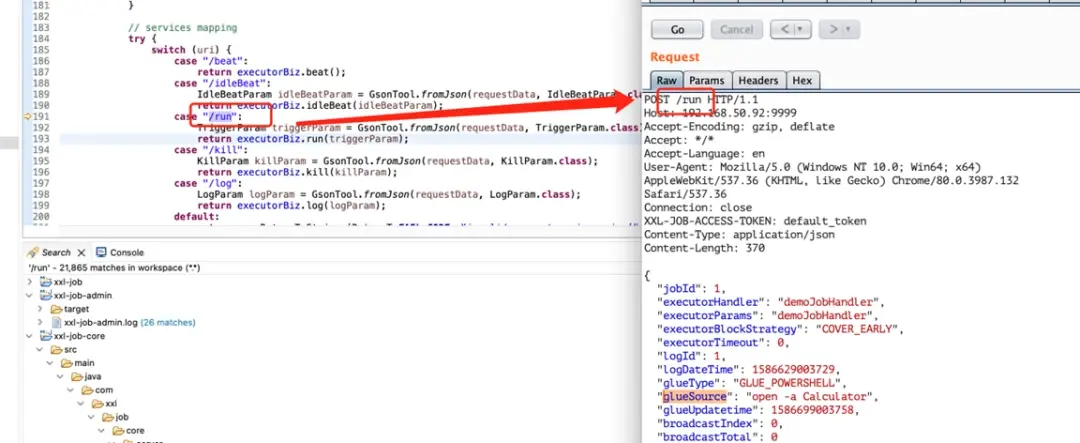Click the java folder icon

pyautogui.click(x=77, y=376)
